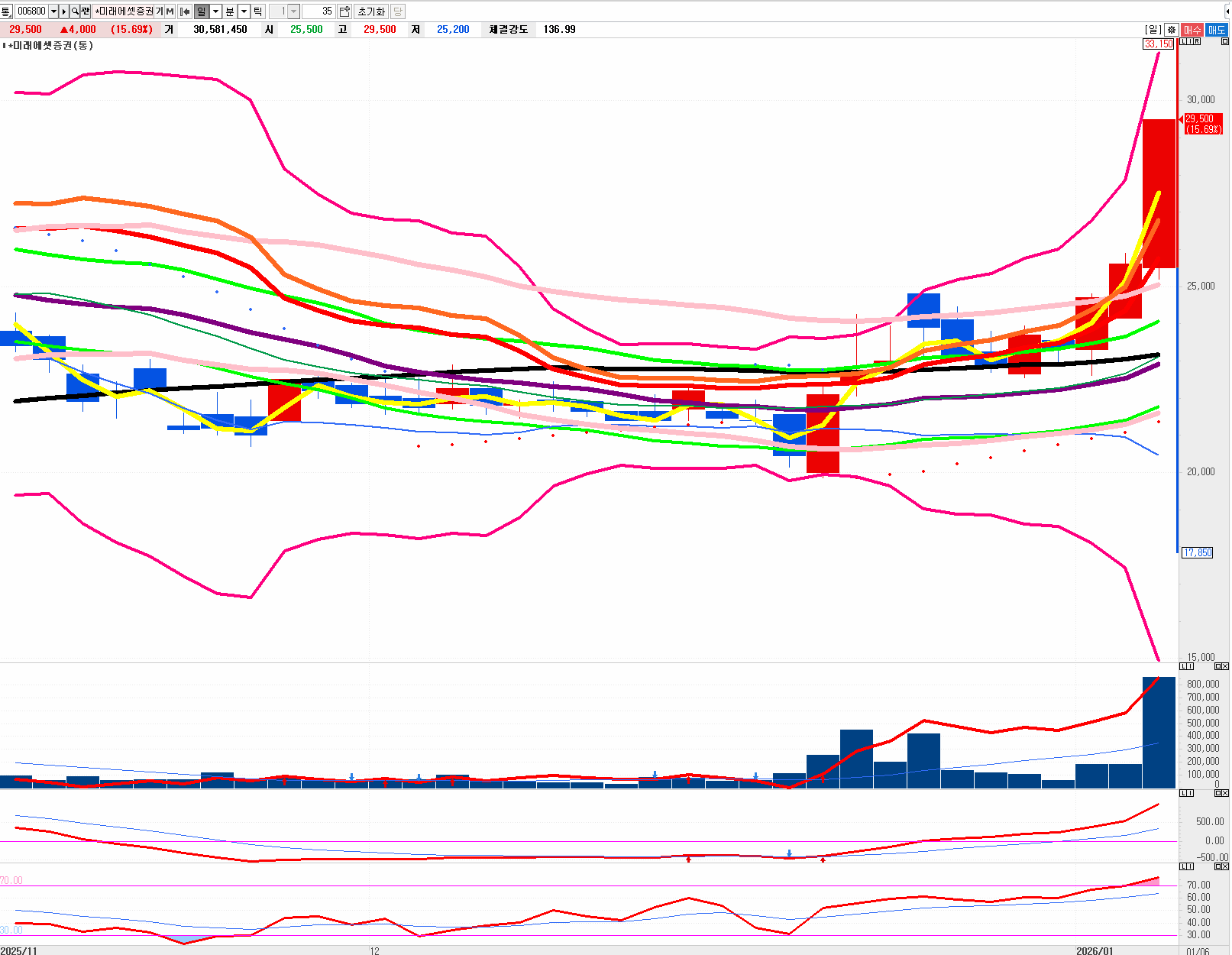Close the bottom oscillator indicator panel
This screenshot has height=955, width=1232.
click(x=1225, y=866)
